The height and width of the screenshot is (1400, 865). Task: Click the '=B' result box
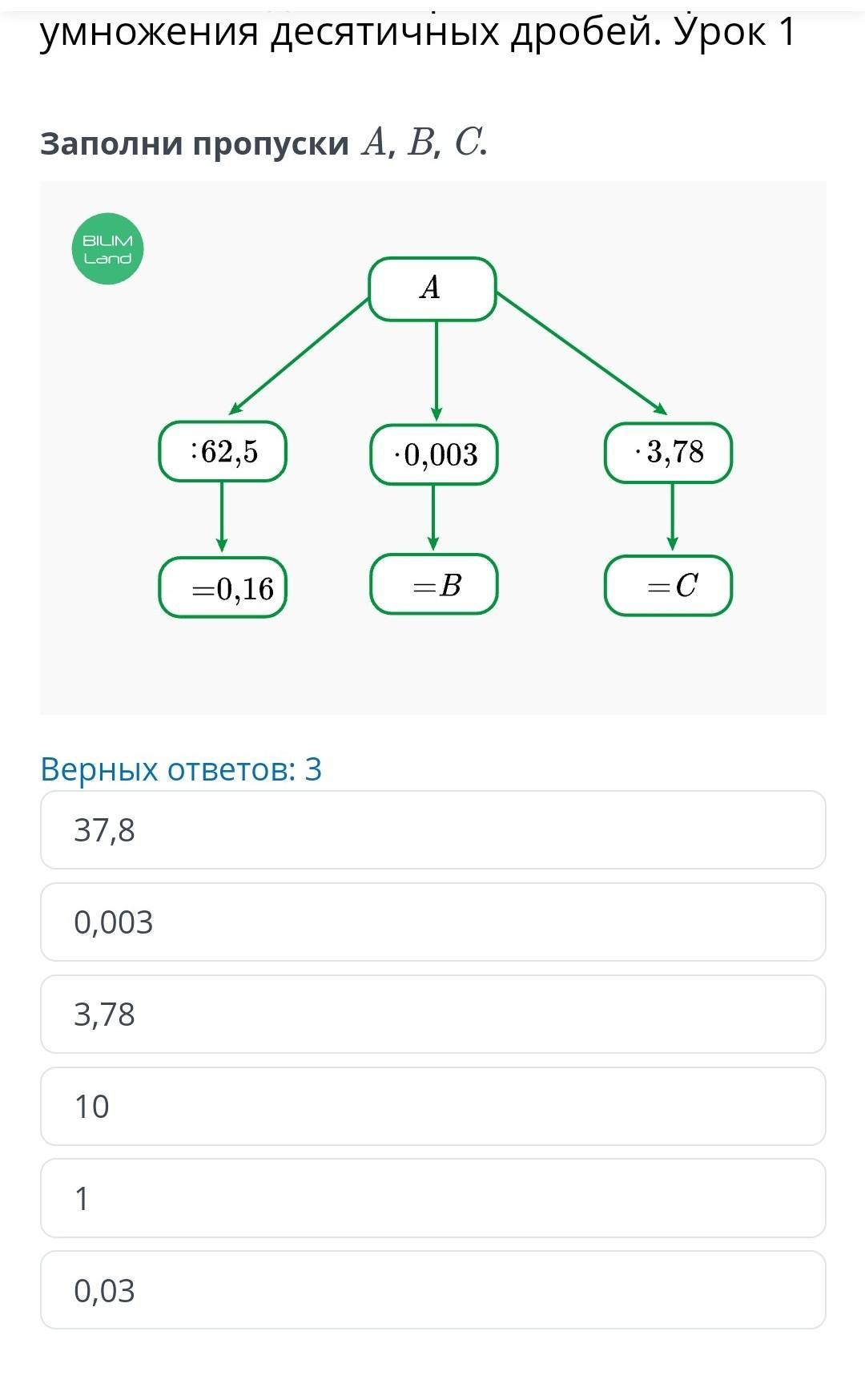tap(433, 585)
